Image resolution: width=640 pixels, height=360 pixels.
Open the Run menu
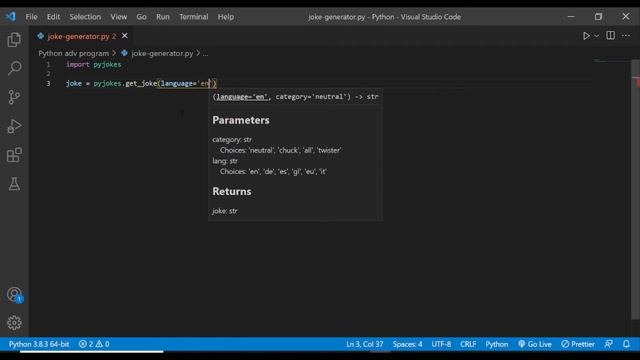click(x=162, y=17)
